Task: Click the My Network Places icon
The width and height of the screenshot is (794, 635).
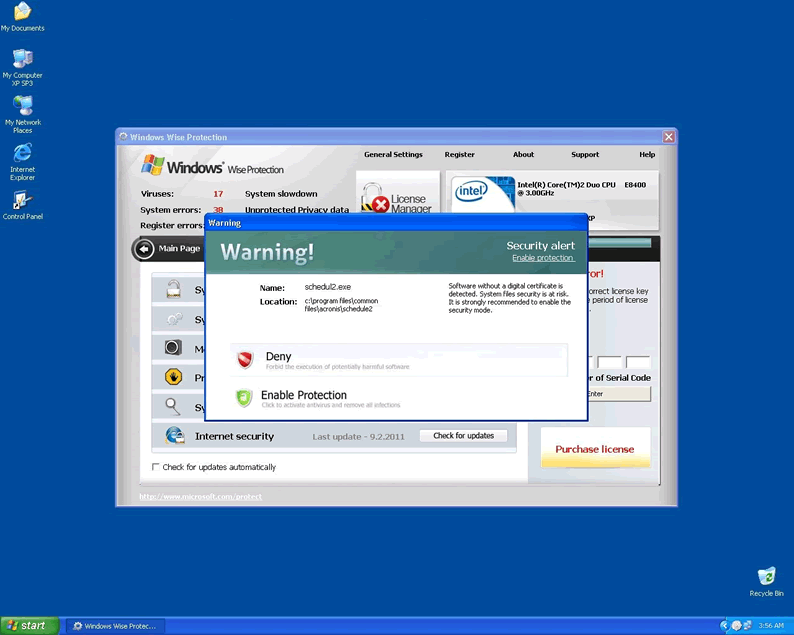Action: click(22, 106)
